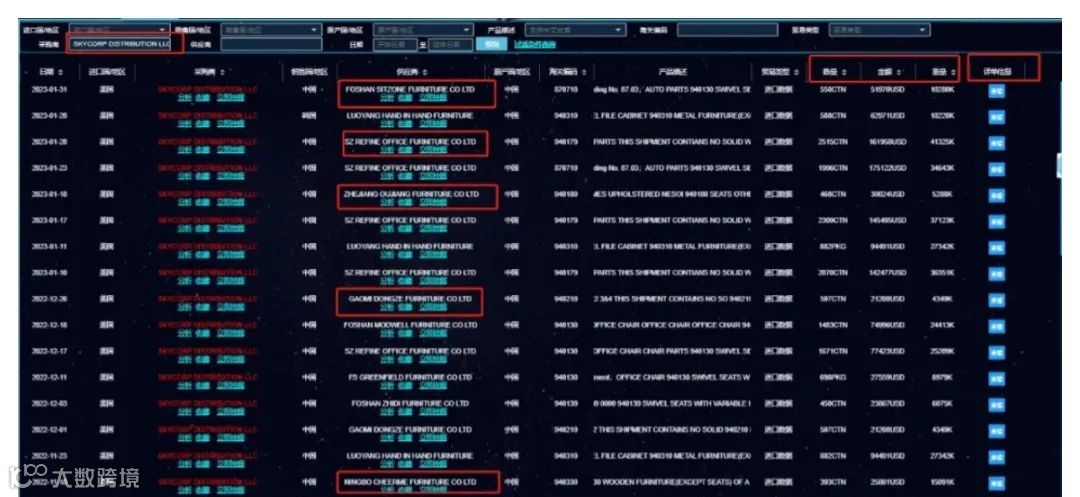
Task: Open order details for the 2023-01-11 row
Action: pyautogui.click(x=996, y=248)
